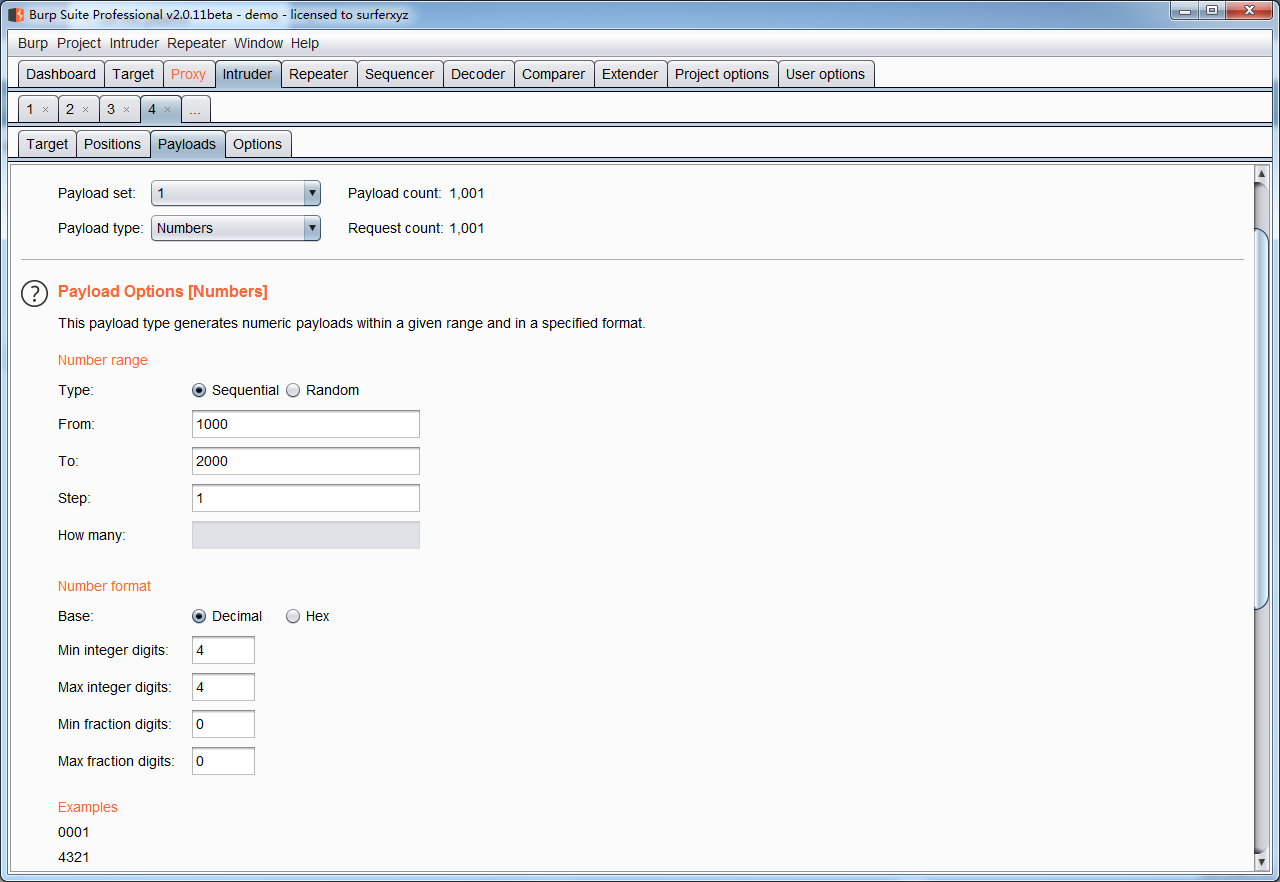
Task: Click the help icon beside Payload Options
Action: pyautogui.click(x=34, y=293)
